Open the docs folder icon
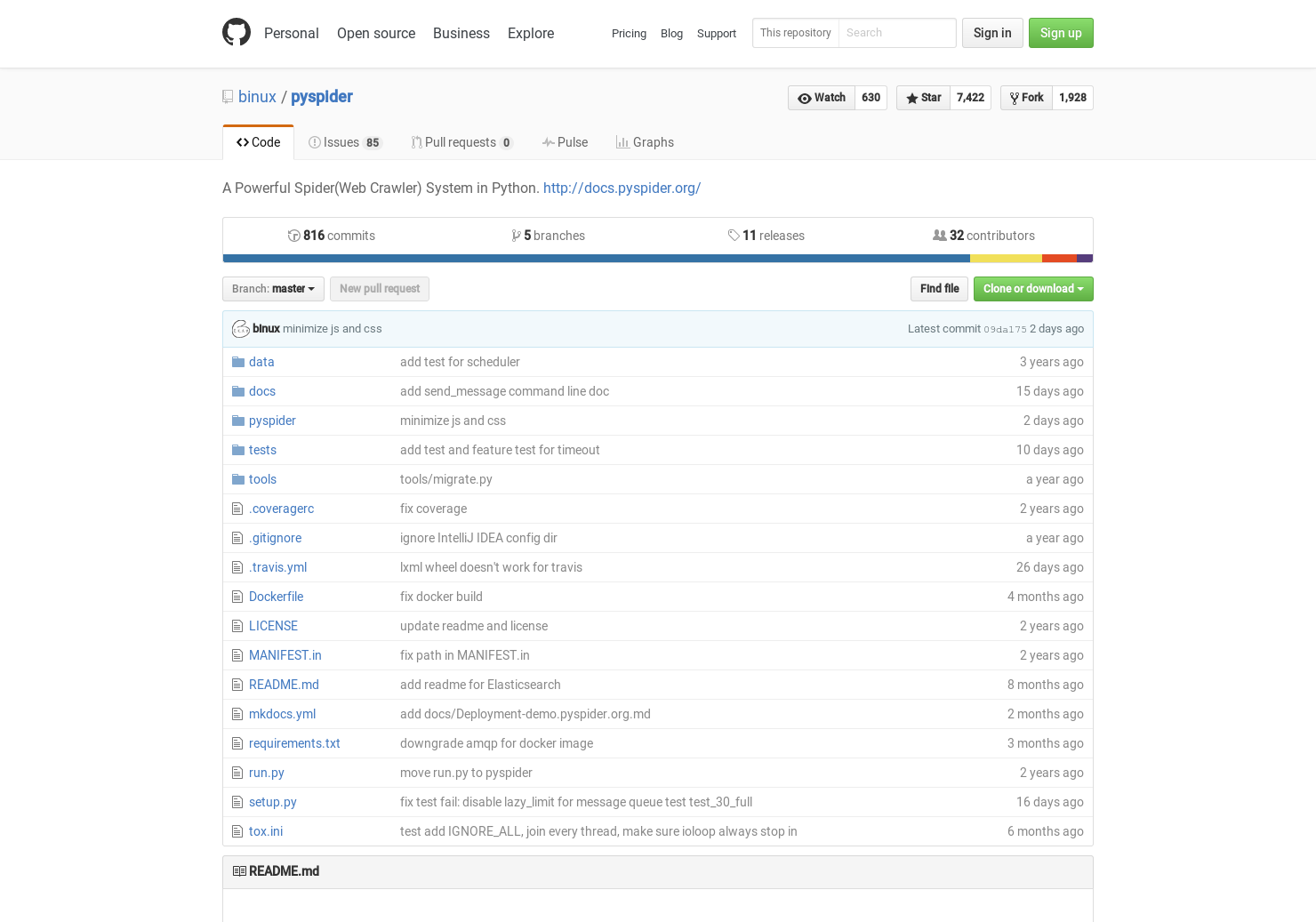Image resolution: width=1316 pixels, height=922 pixels. (x=237, y=391)
